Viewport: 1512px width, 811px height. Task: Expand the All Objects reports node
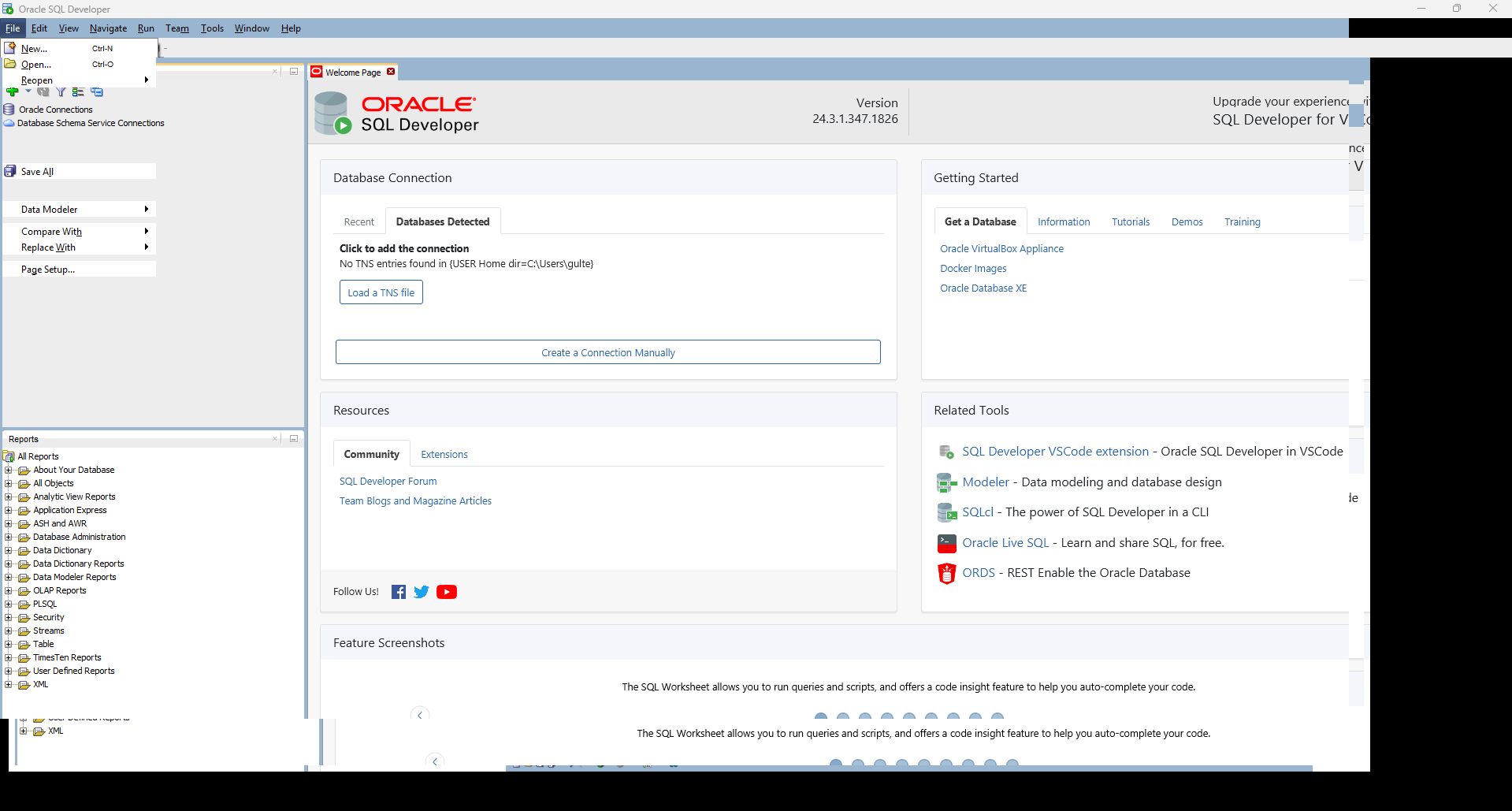pos(9,483)
